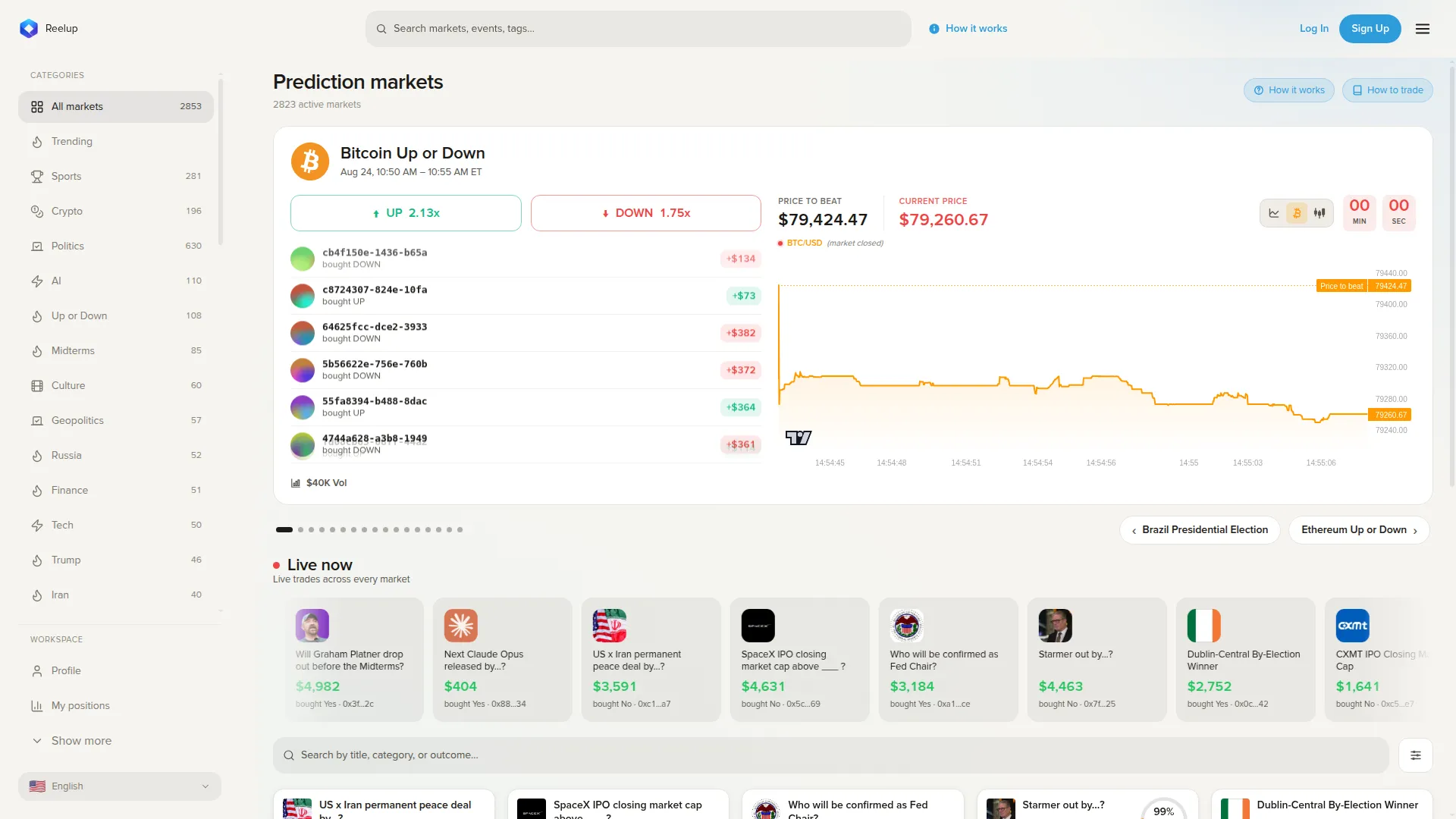
Task: Click the BTC/USD market closed label
Action: [830, 243]
